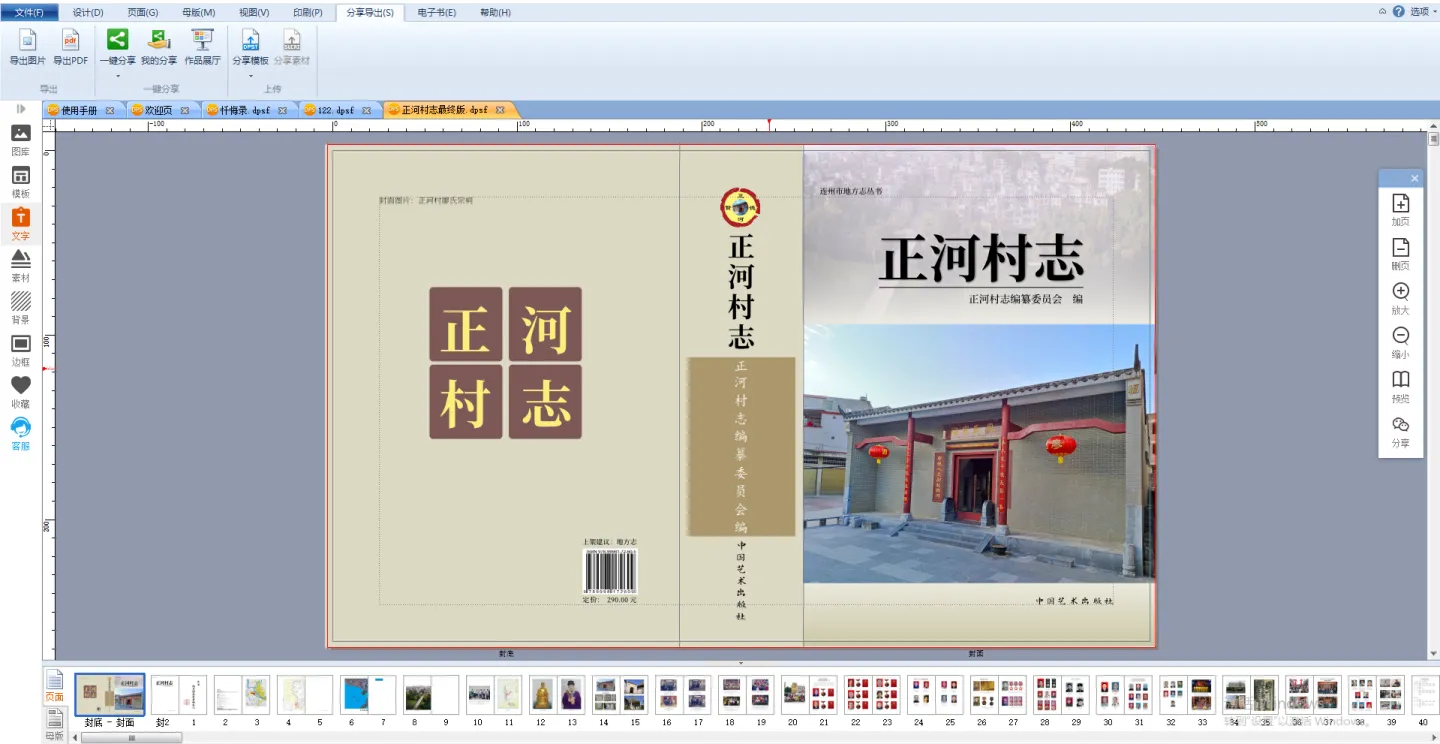Viewport: 1440px width, 744px height.
Task: Select the pages 2-3 spread thumbnail
Action: click(242, 694)
